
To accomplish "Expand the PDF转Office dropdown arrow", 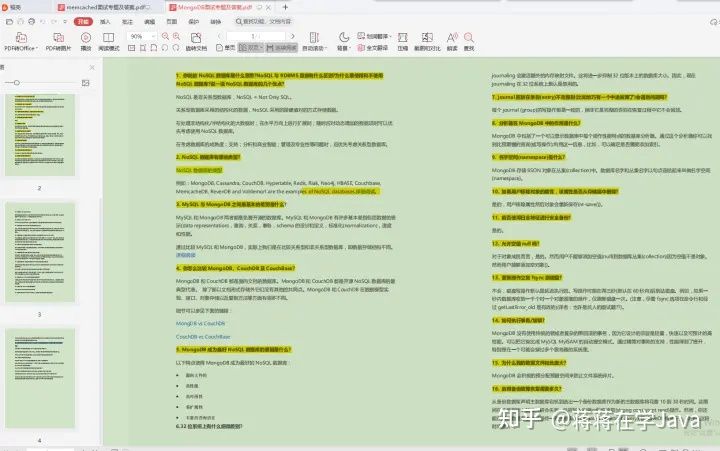I will click(37, 48).
